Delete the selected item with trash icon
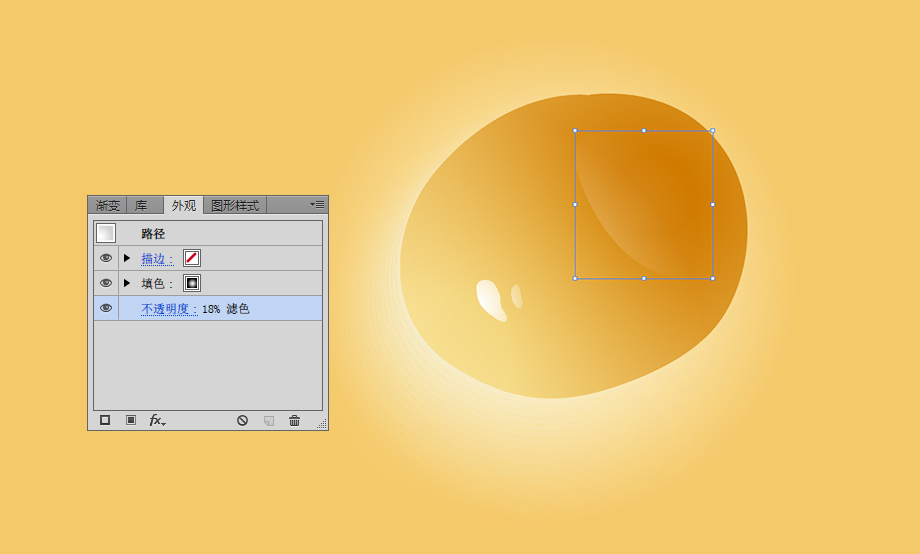Viewport: 920px width, 554px height. tap(295, 420)
